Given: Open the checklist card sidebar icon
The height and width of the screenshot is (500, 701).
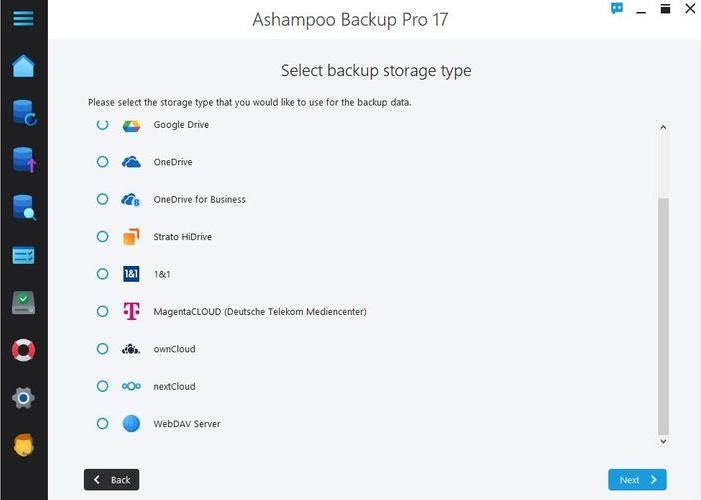Looking at the screenshot, I should pyautogui.click(x=23, y=256).
